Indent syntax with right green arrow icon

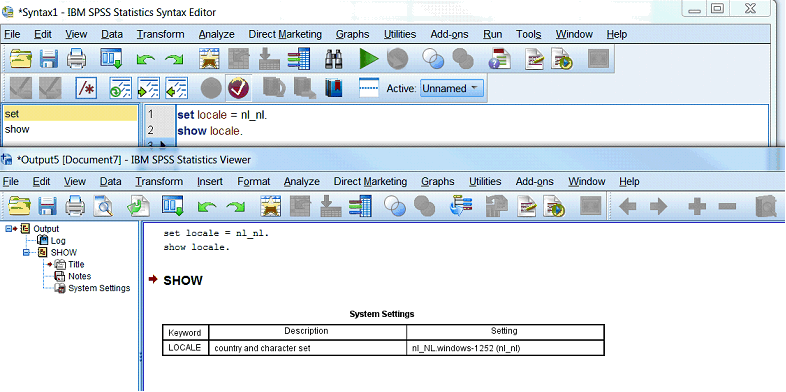[x=148, y=89]
